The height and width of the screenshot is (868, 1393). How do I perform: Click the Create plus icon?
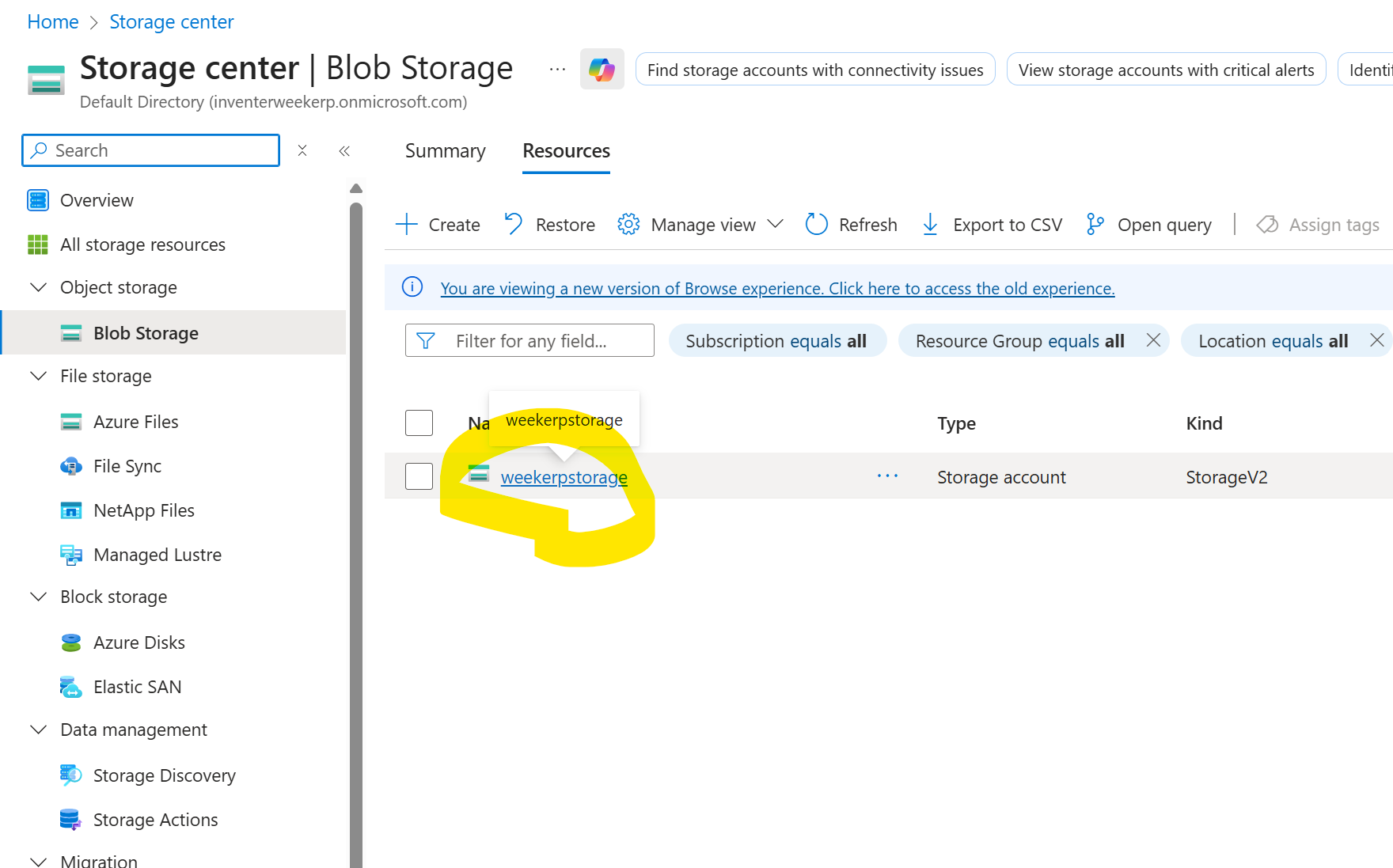point(406,225)
